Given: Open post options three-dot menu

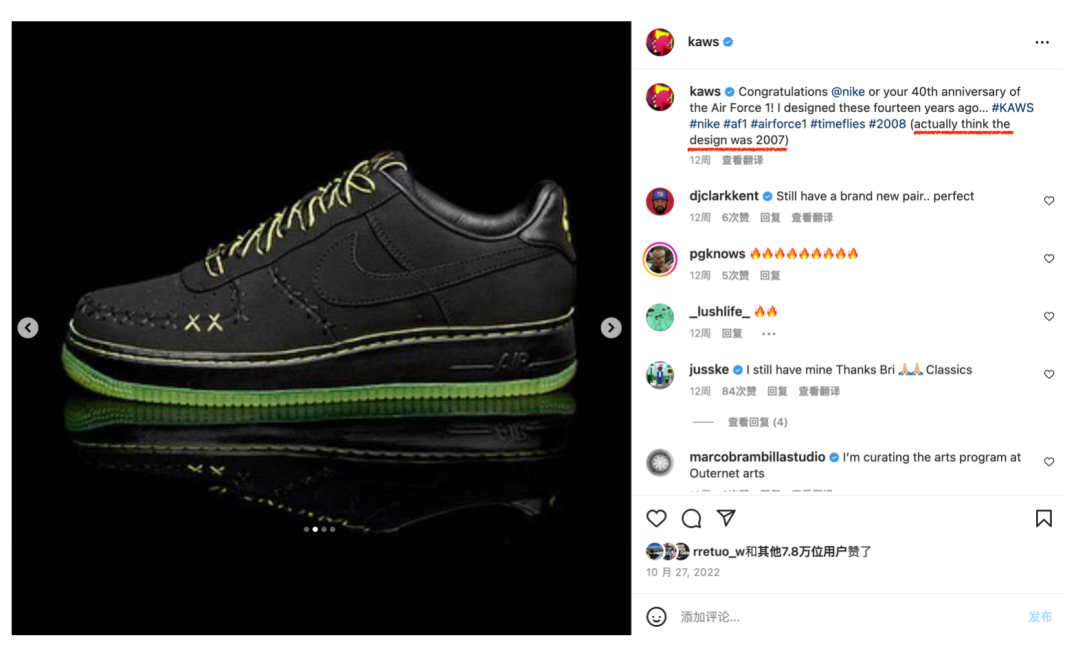Looking at the screenshot, I should click(x=1042, y=42).
